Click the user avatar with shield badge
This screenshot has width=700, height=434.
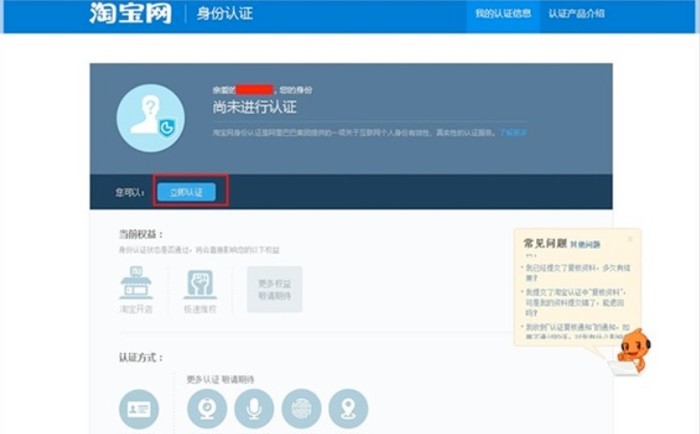click(x=150, y=118)
